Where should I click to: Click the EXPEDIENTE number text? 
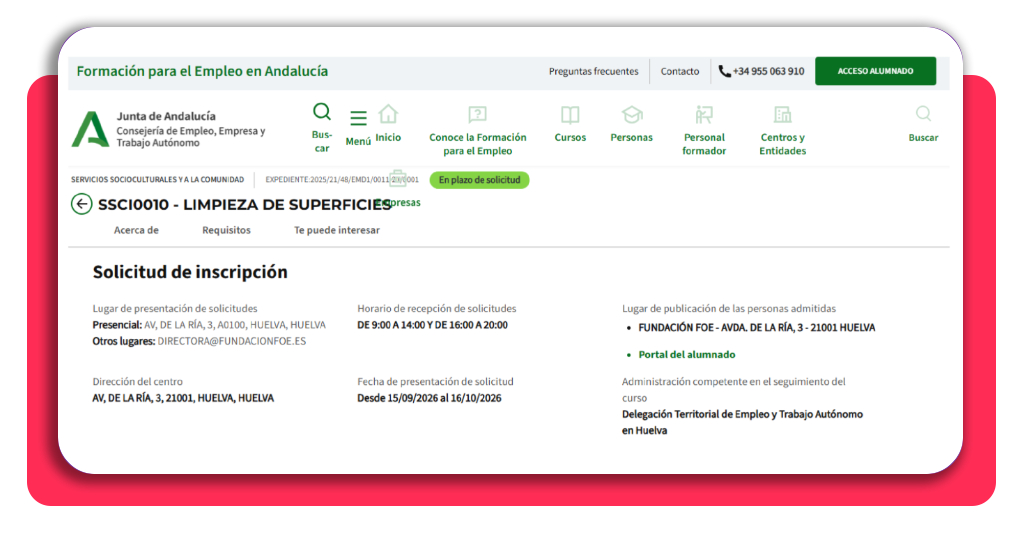[342, 180]
